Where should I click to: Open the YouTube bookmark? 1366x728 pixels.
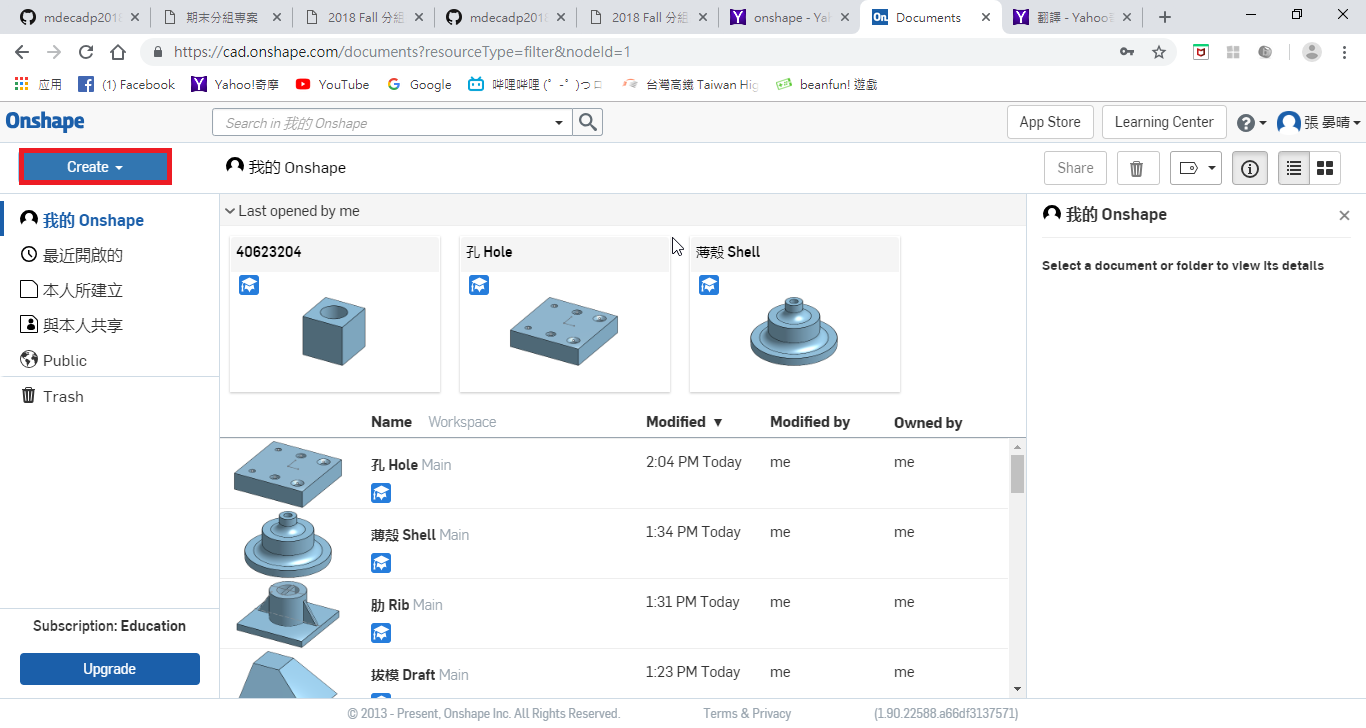point(333,85)
